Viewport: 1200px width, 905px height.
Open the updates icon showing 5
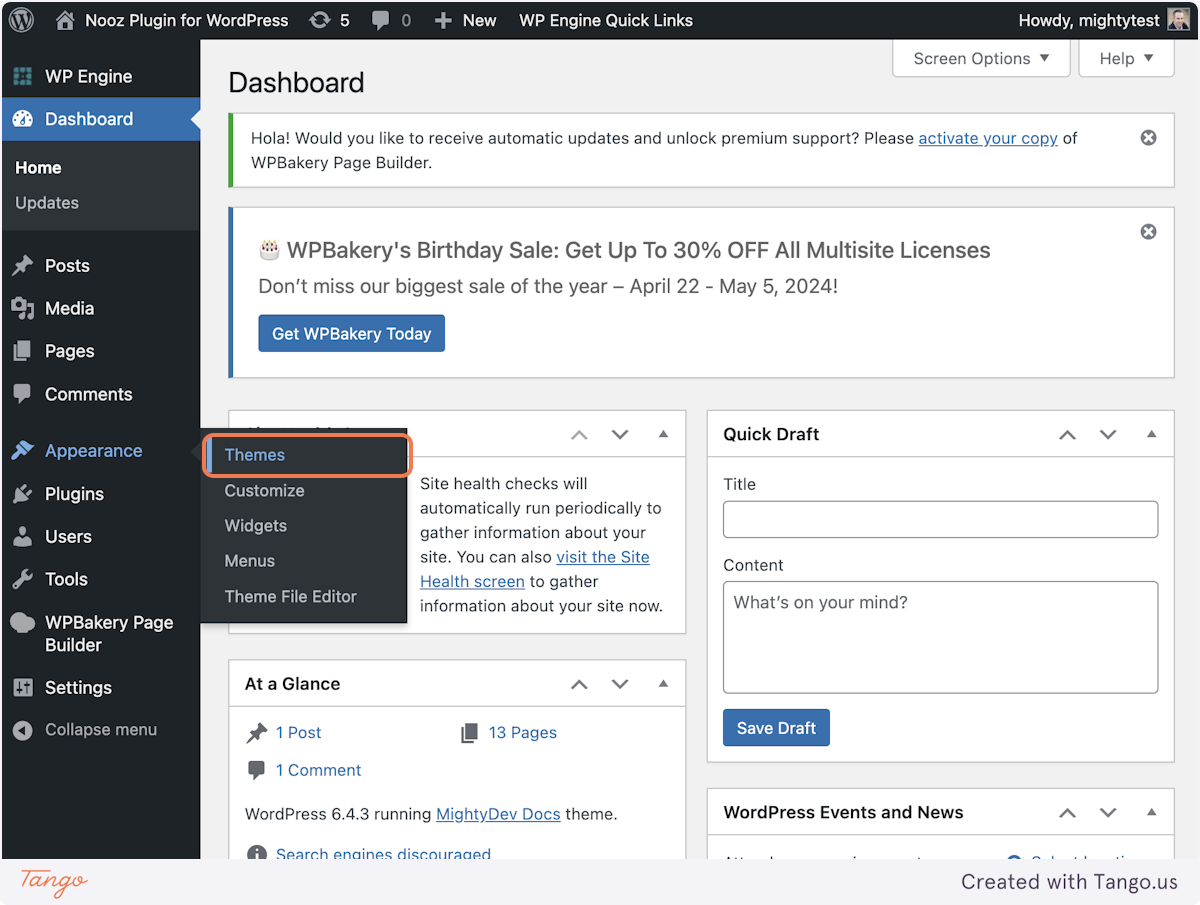coord(329,20)
